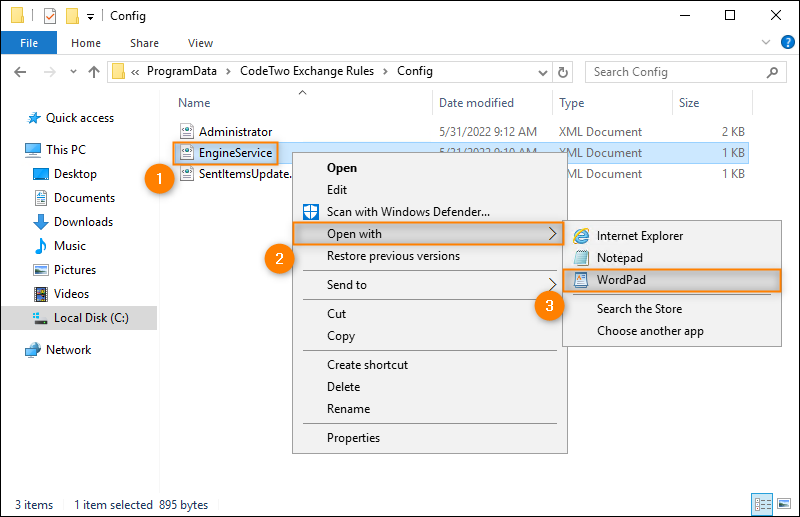800x517 pixels.
Task: Expand the Send to submenu
Action: pos(430,285)
